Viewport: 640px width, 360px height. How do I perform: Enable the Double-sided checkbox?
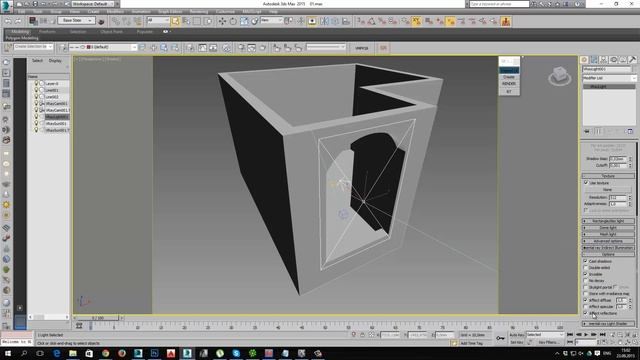(586, 267)
